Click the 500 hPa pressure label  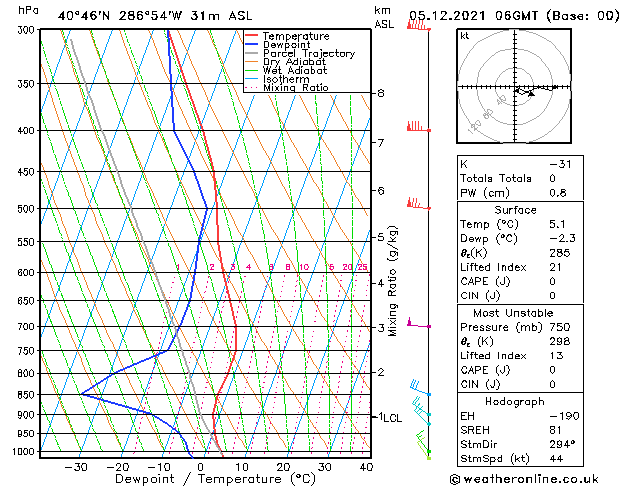click(x=26, y=209)
